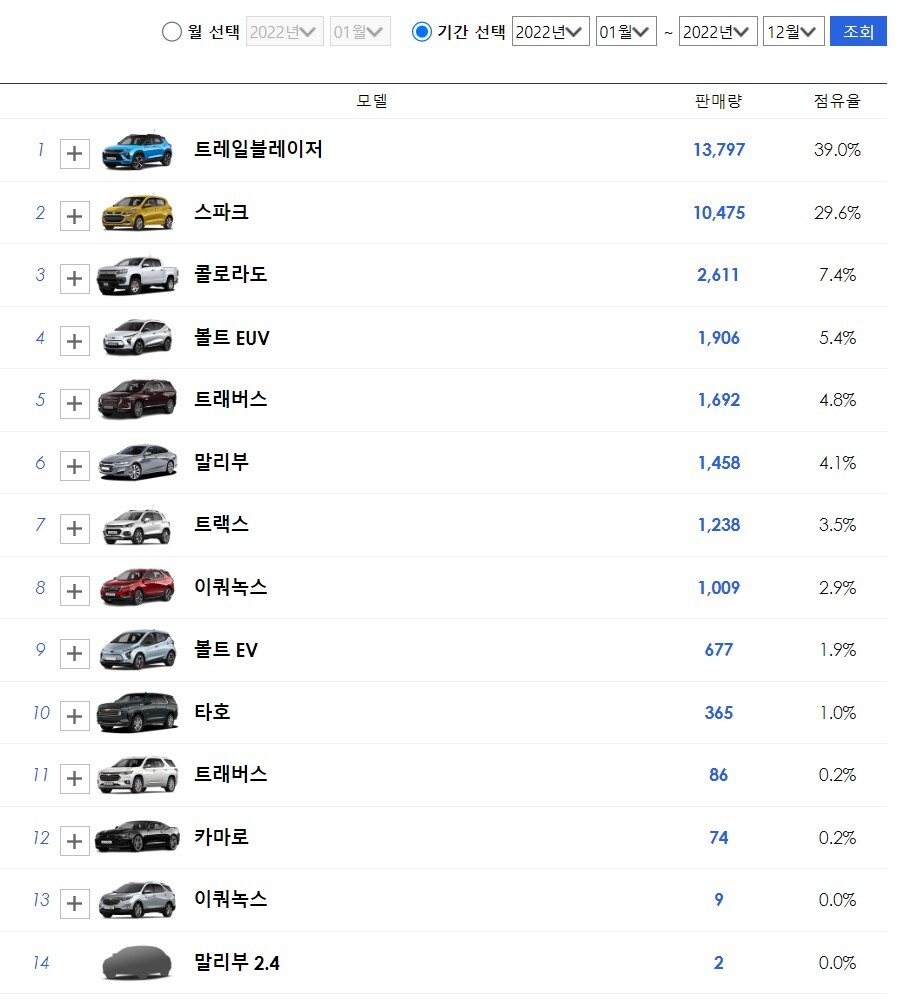Open the period end month 12월 dropdown
Screen dimensions: 917x1003
coord(794,31)
